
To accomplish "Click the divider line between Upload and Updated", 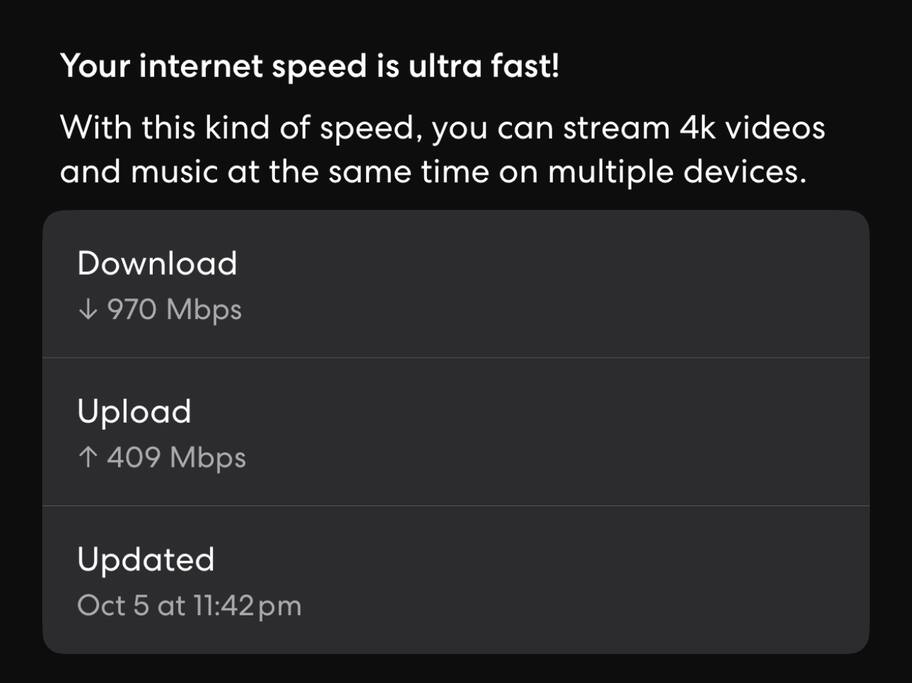I will (456, 505).
